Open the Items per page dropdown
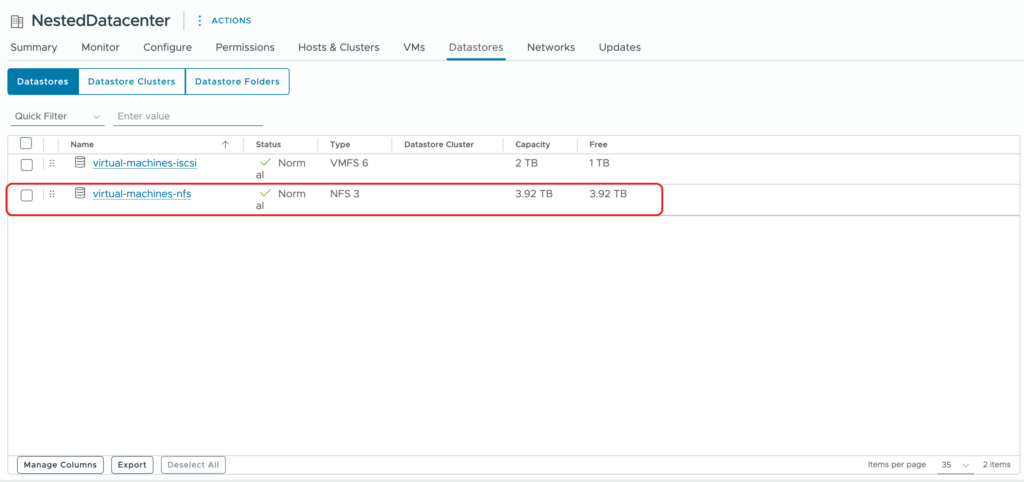1024x482 pixels. (x=955, y=465)
